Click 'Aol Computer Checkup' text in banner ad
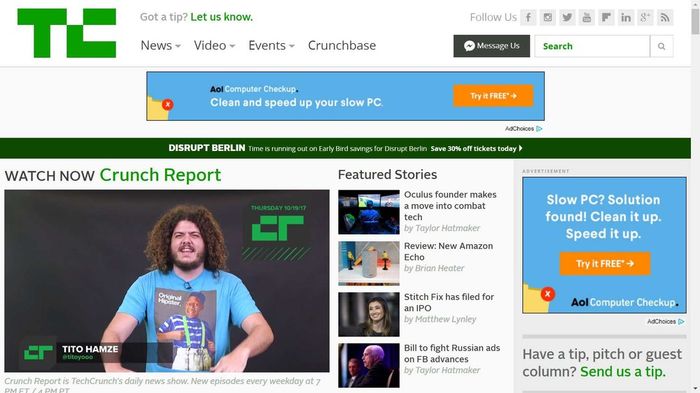Image resolution: width=700 pixels, height=393 pixels. [x=254, y=89]
